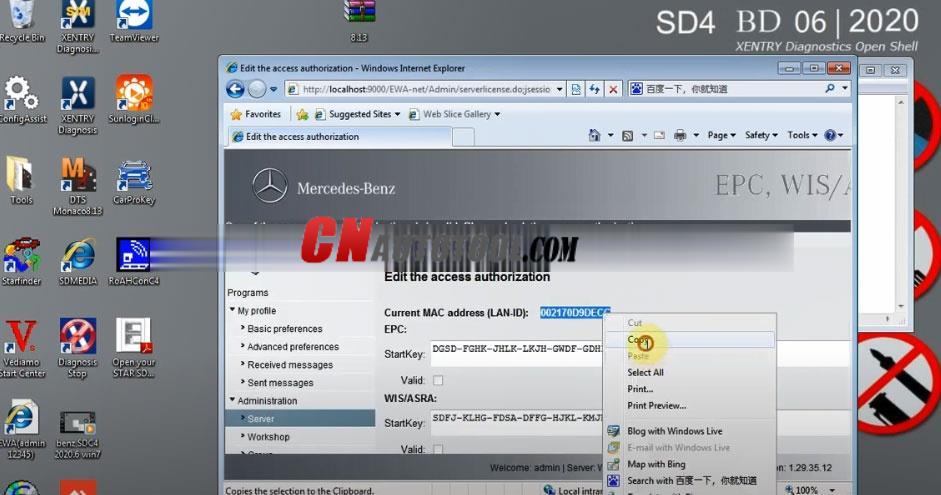
Task: Choose Select All in the context menu
Action: pyautogui.click(x=690, y=372)
